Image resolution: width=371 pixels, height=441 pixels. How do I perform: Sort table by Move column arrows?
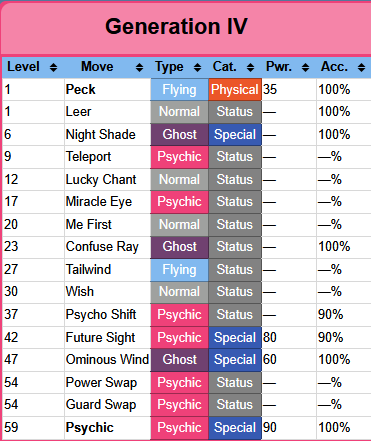pos(139,68)
